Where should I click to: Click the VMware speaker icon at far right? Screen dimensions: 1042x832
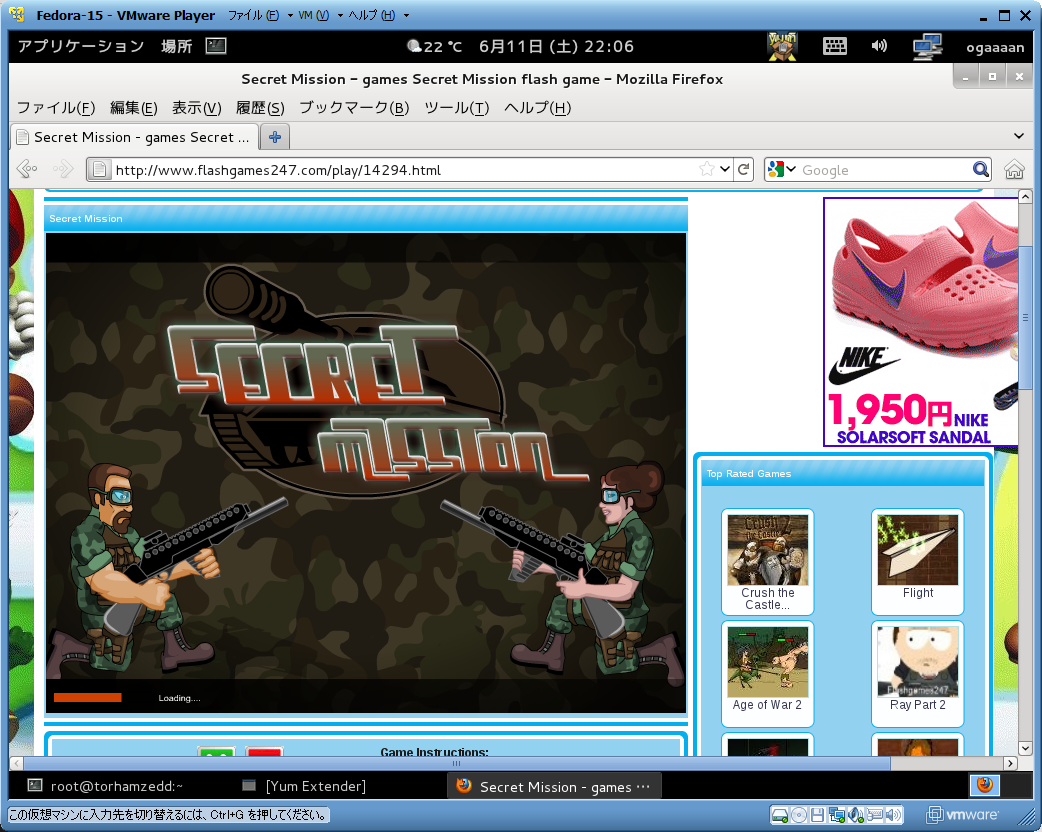(x=894, y=815)
